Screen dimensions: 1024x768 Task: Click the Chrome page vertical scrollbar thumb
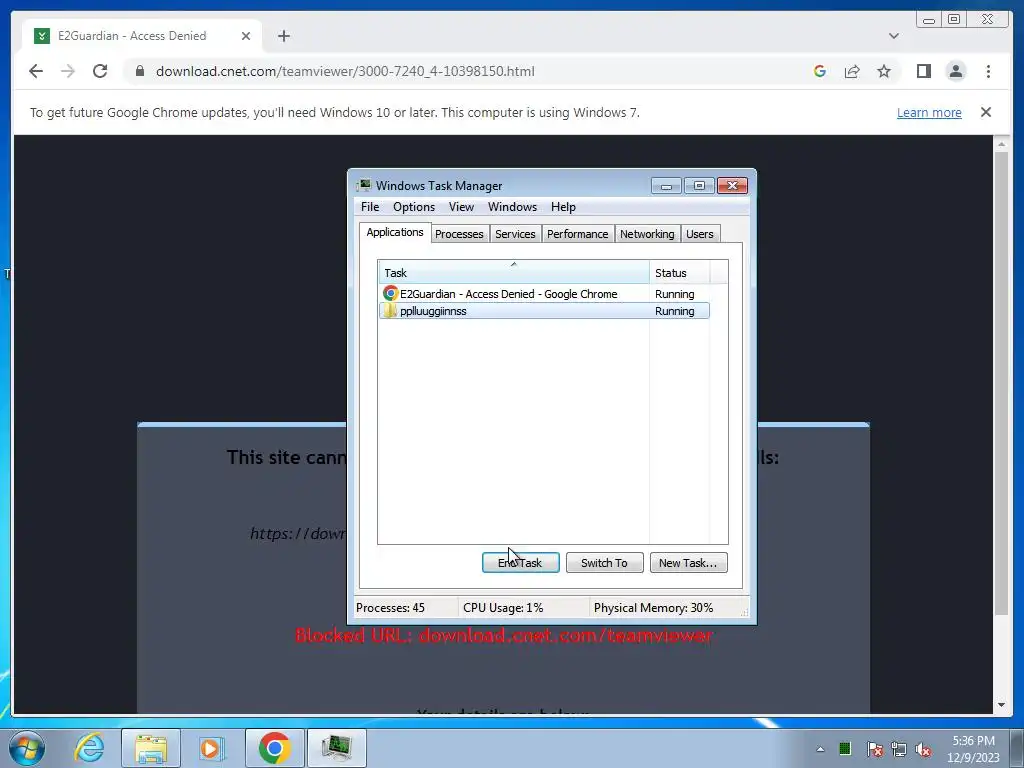[x=1001, y=383]
